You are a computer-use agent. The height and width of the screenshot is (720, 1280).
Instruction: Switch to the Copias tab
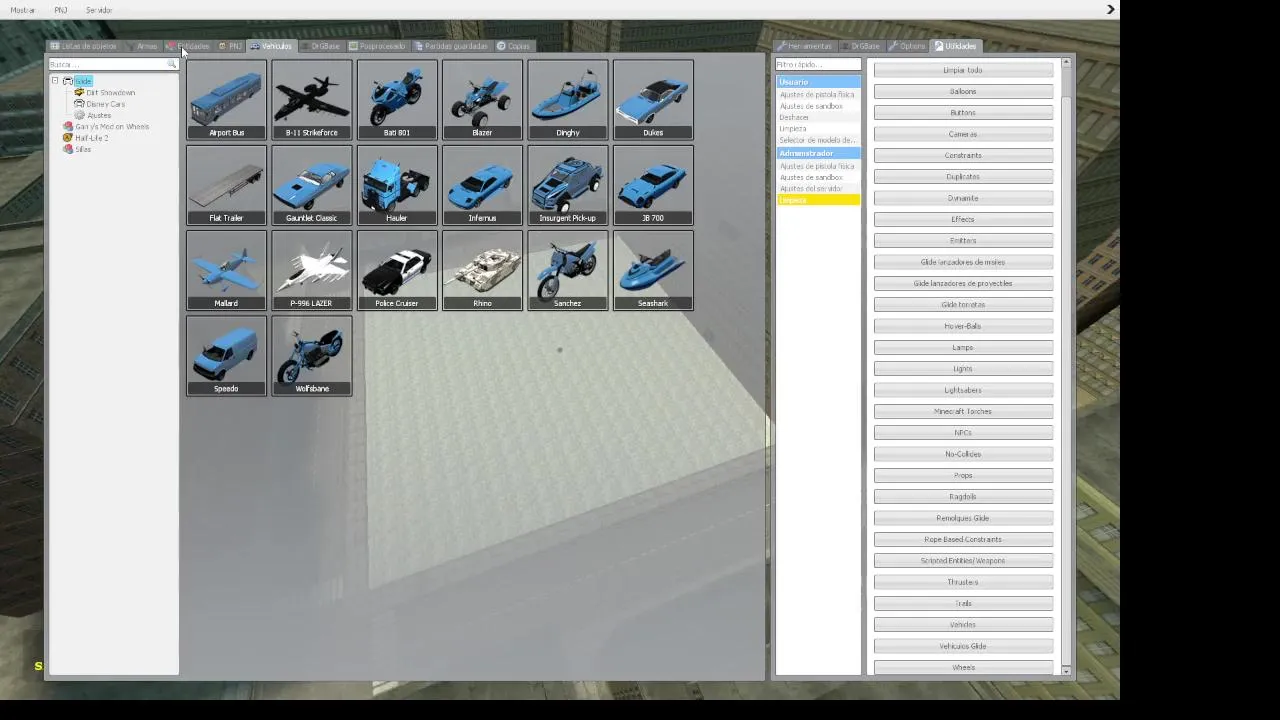pyautogui.click(x=514, y=46)
